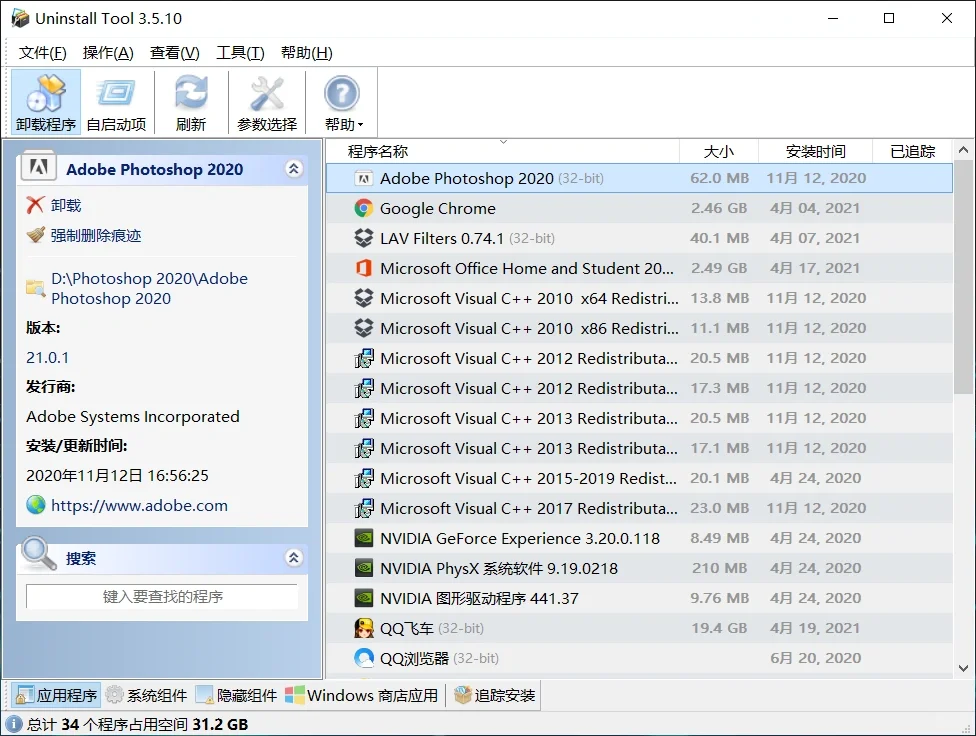Screen dimensions: 976x736
Task: Click the status bar info icon
Action: [x=14, y=724]
